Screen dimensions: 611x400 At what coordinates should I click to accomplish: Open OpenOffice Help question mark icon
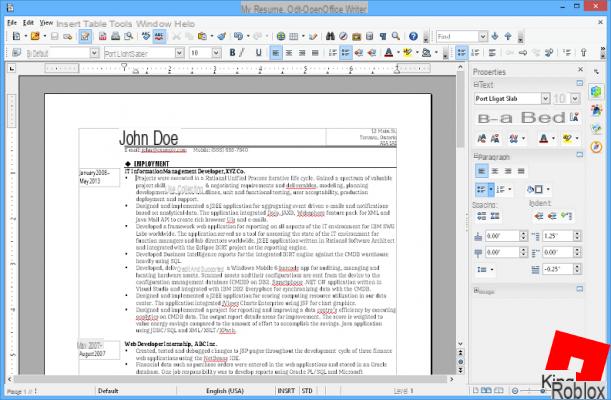pos(413,36)
